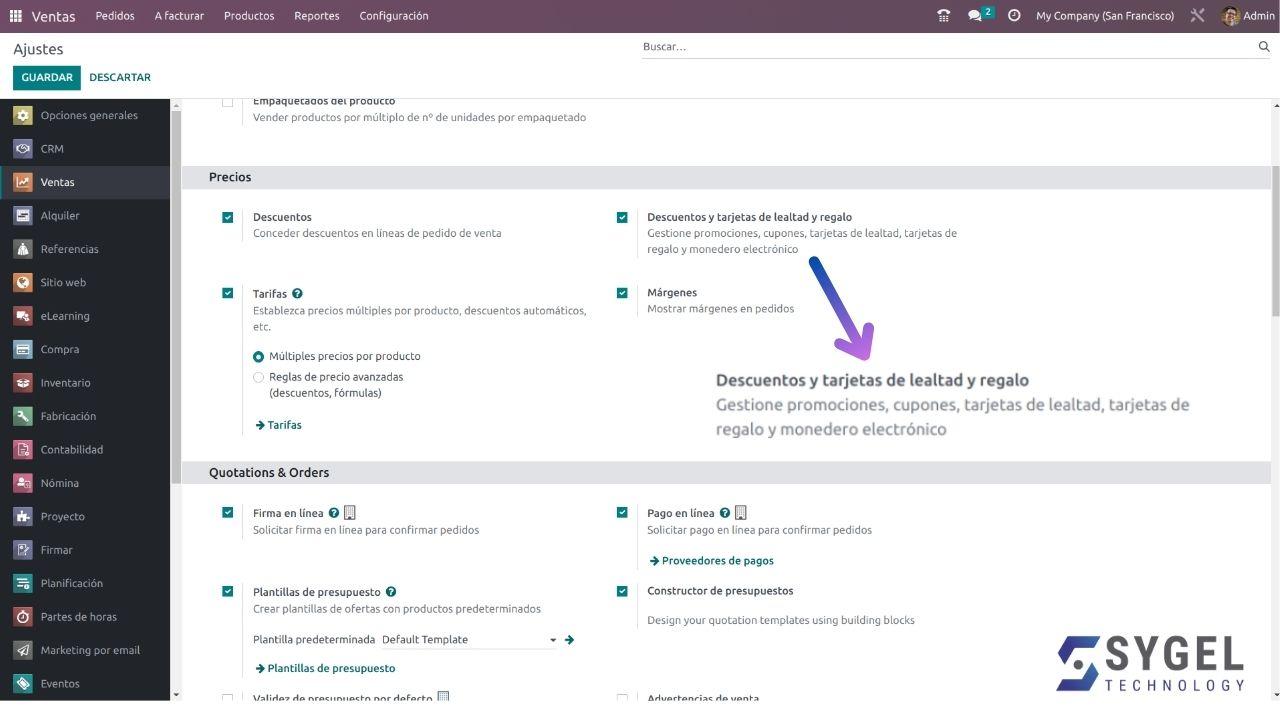Toggle Constructor de presupuestos checkbox
Image resolution: width=1280 pixels, height=720 pixels.
pyautogui.click(x=622, y=591)
